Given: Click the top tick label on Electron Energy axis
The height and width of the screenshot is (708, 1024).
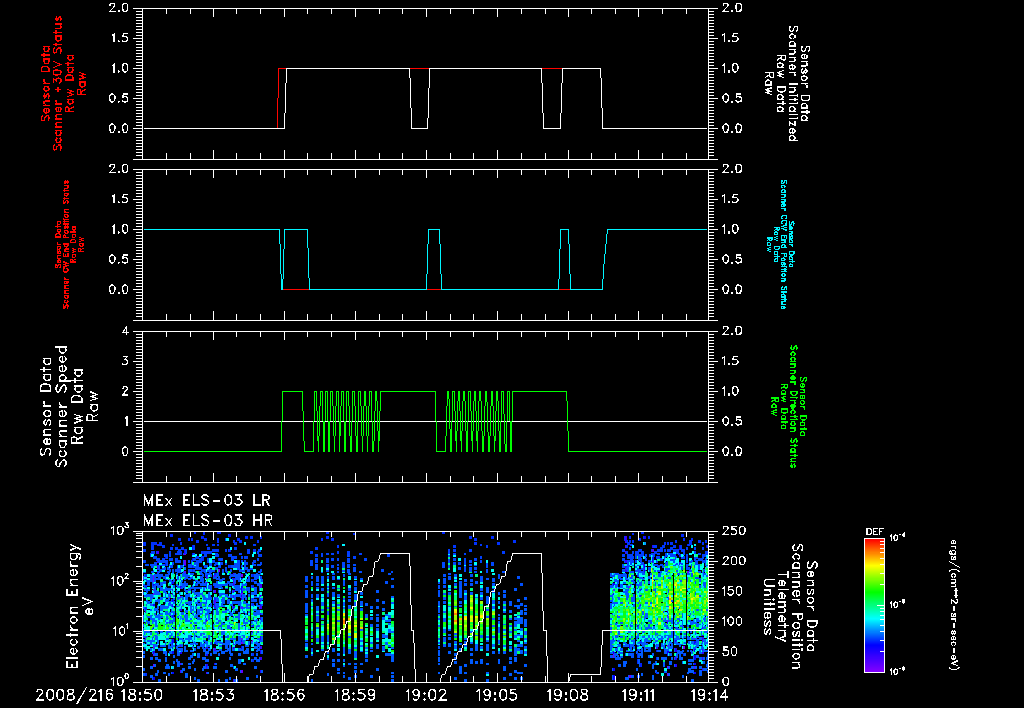Looking at the screenshot, I should (120, 529).
